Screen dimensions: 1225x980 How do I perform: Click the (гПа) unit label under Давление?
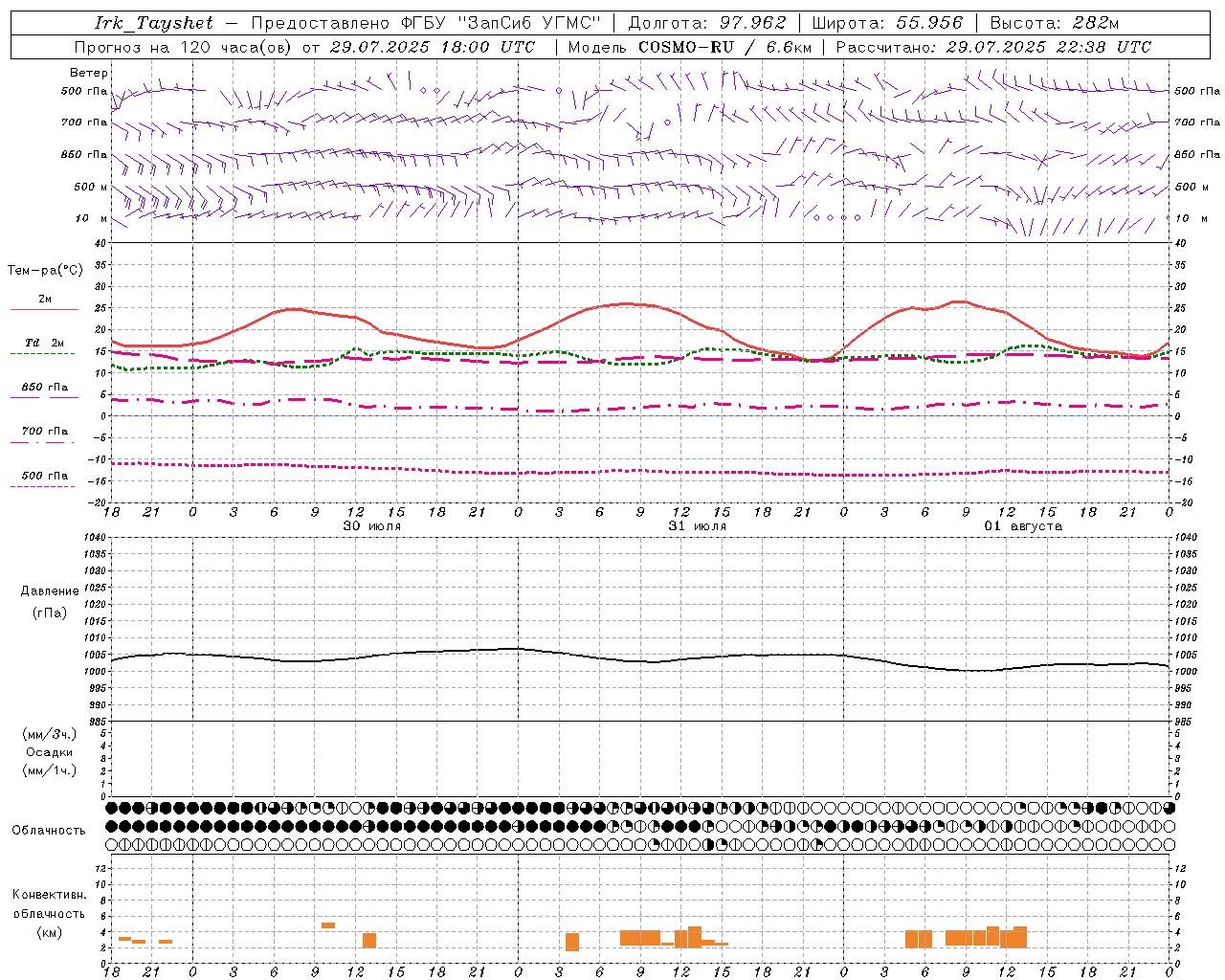tap(50, 612)
